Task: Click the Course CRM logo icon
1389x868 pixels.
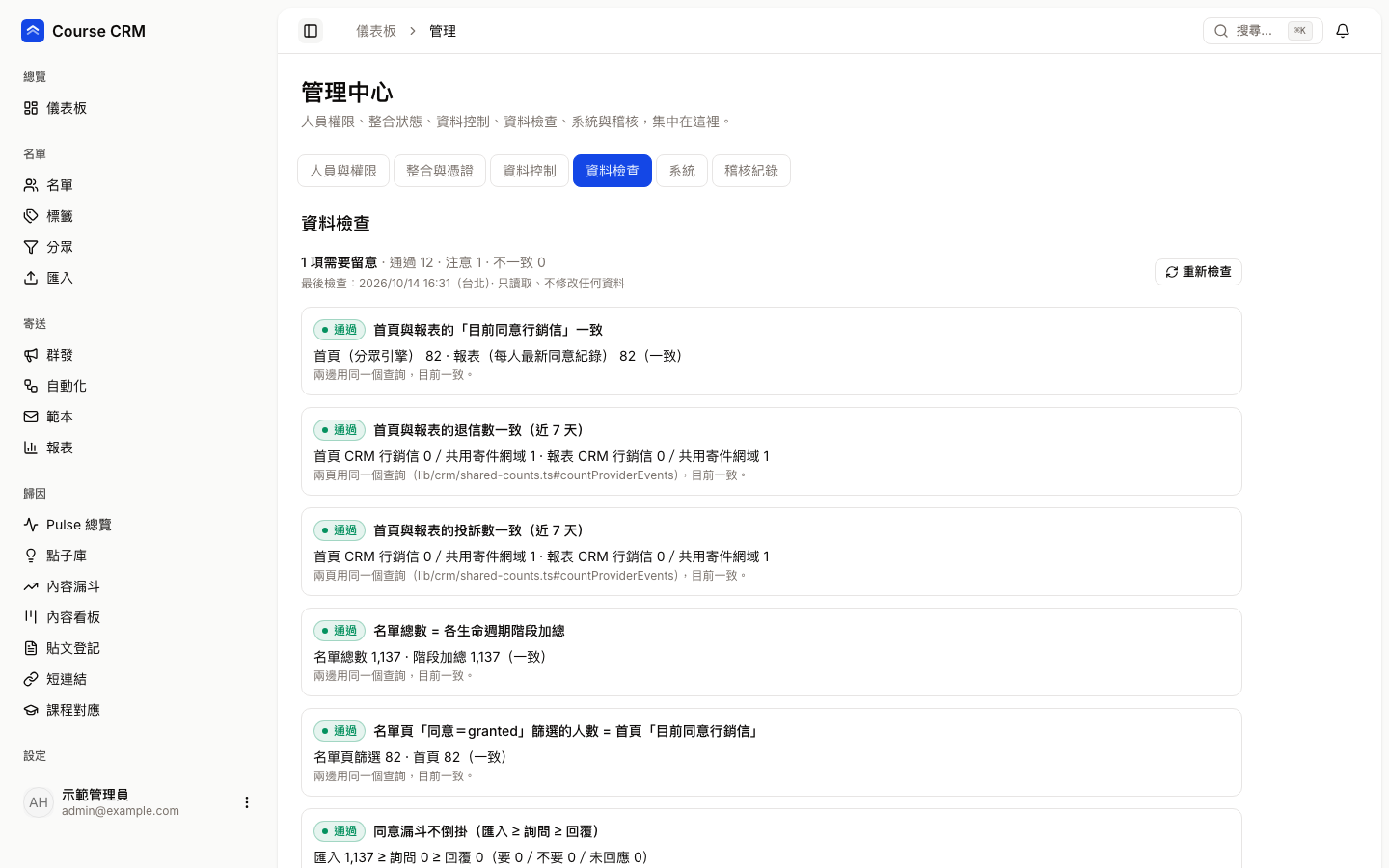Action: (33, 31)
